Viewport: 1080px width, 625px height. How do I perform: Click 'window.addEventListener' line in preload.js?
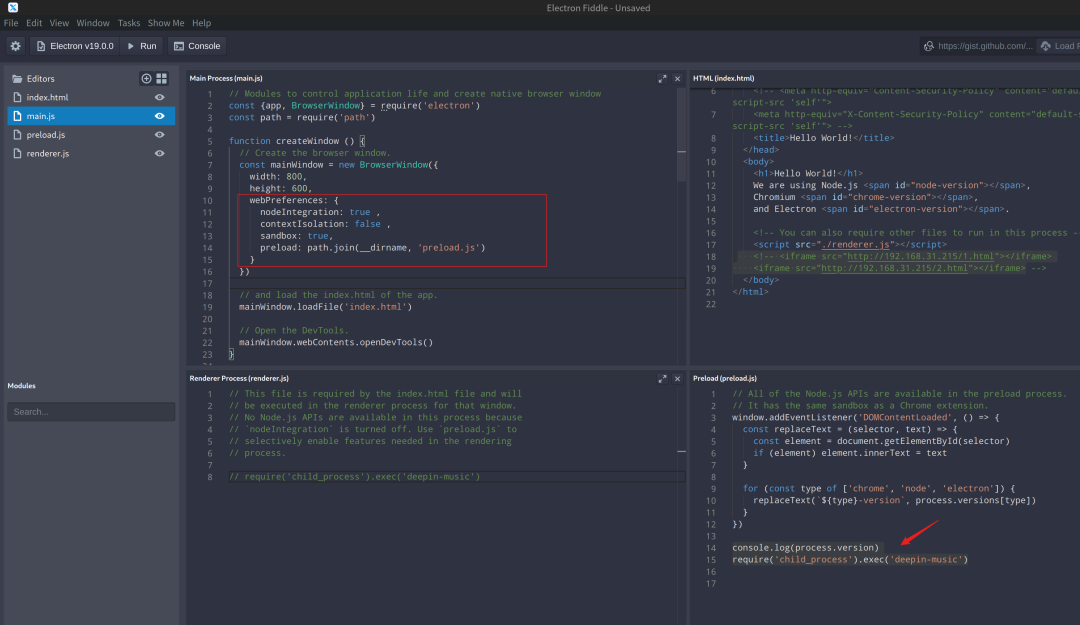coord(865,418)
